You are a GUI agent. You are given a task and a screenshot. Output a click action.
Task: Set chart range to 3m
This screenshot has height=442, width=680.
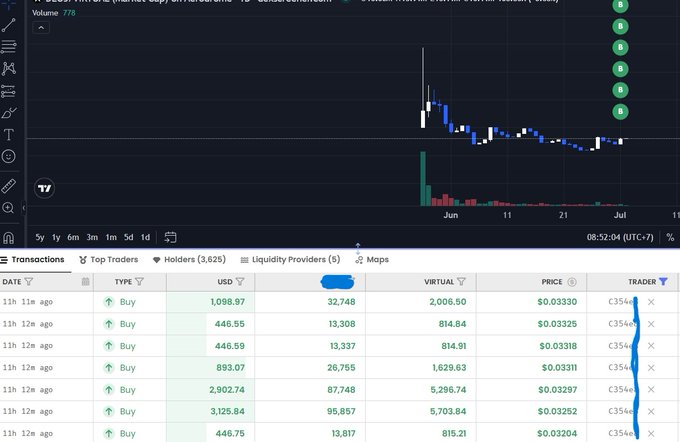(x=92, y=237)
